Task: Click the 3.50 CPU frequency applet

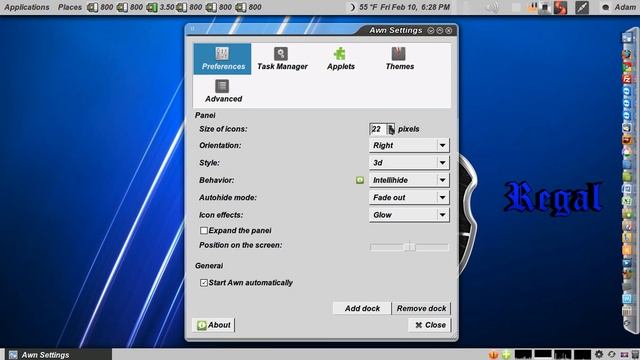Action: (x=160, y=7)
